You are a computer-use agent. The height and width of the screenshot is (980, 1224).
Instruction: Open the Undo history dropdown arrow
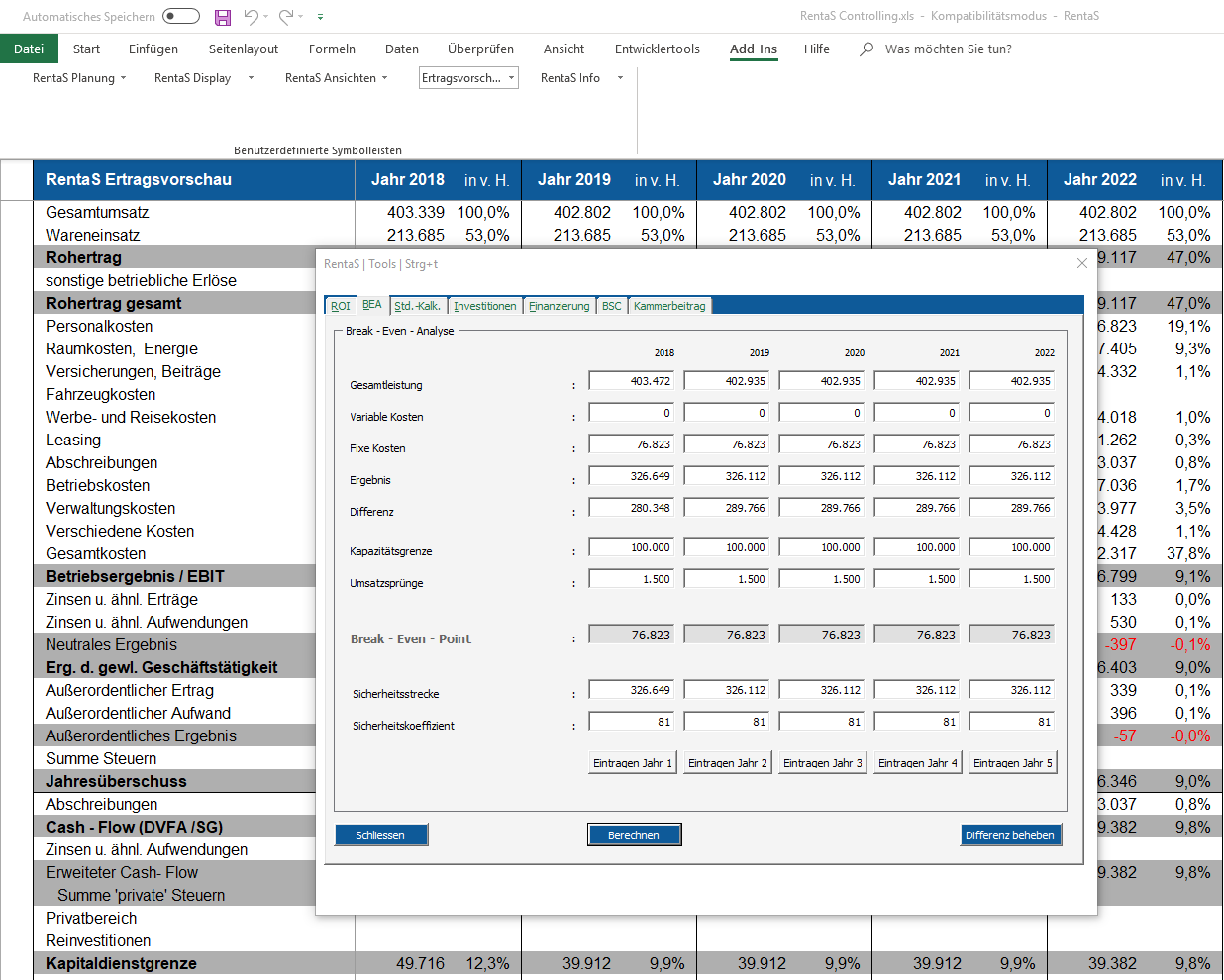[266, 17]
